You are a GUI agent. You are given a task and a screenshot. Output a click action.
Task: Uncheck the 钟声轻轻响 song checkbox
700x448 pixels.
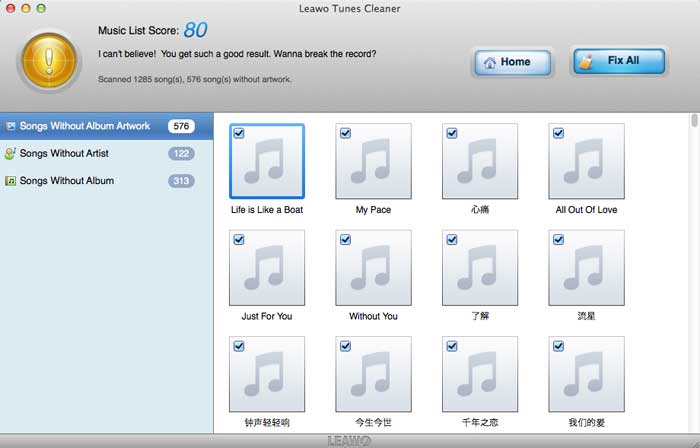tap(239, 346)
